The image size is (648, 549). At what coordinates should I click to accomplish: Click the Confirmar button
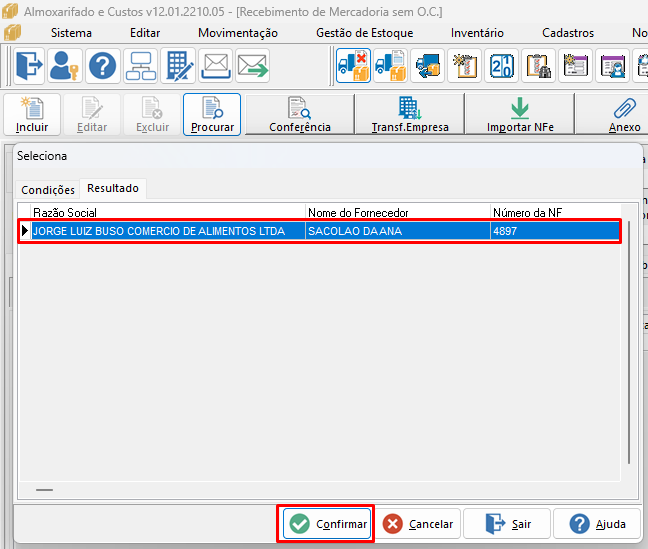click(x=327, y=524)
